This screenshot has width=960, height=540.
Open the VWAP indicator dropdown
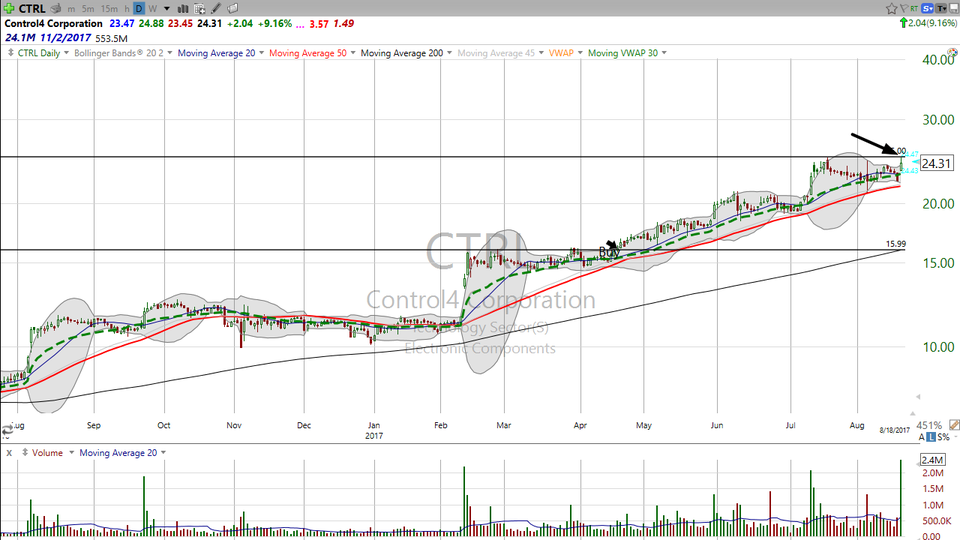[580, 53]
